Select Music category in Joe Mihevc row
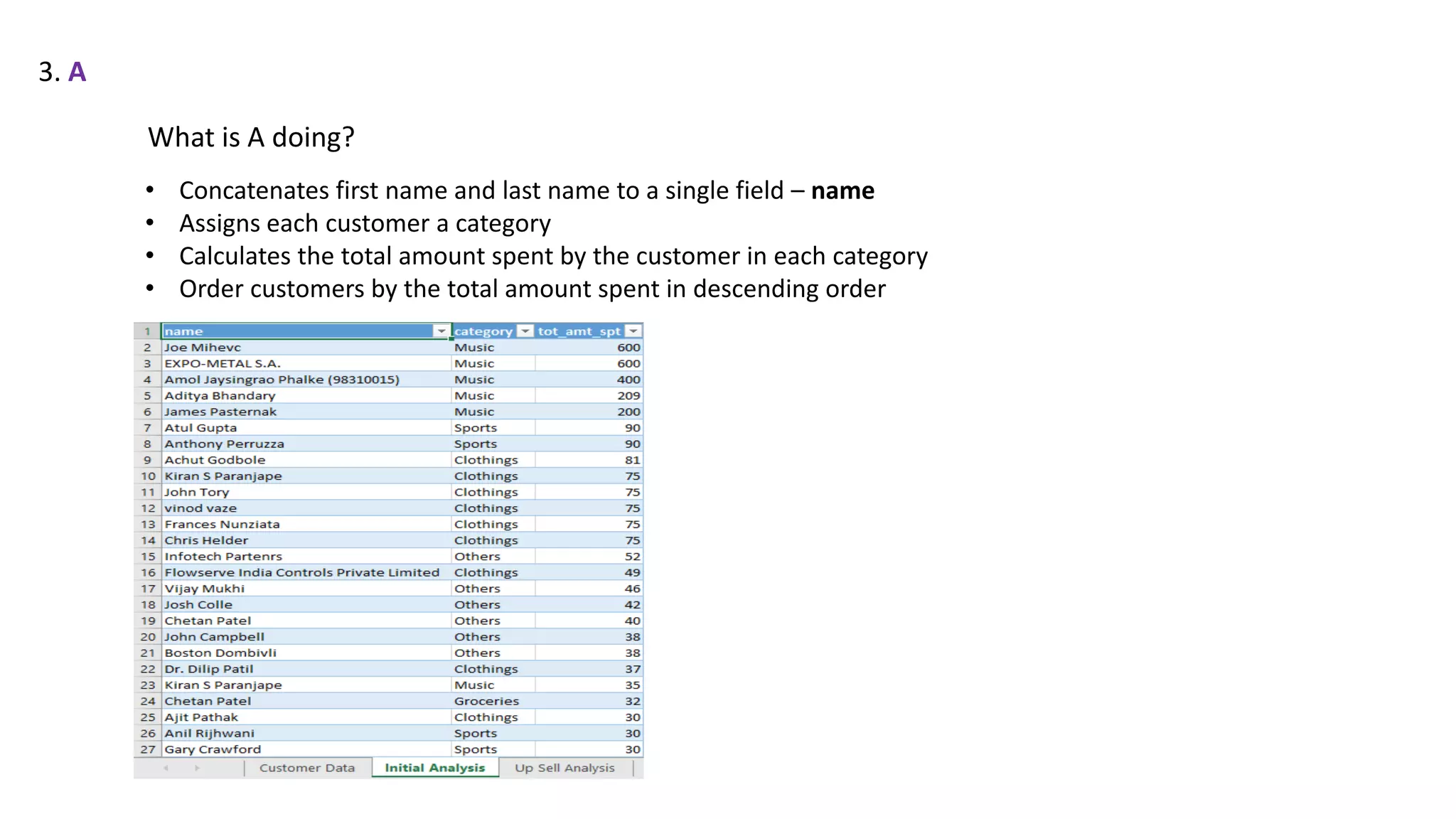This screenshot has height=819, width=1456. [493, 348]
